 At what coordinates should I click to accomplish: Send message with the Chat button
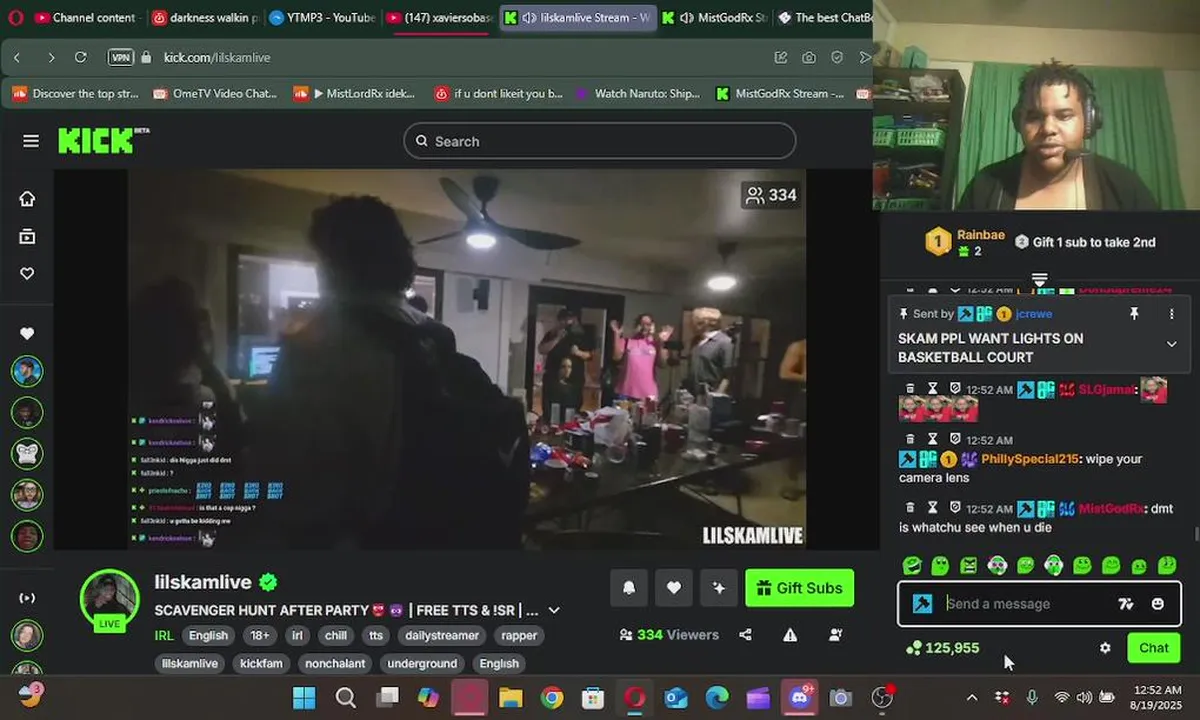pos(1153,648)
